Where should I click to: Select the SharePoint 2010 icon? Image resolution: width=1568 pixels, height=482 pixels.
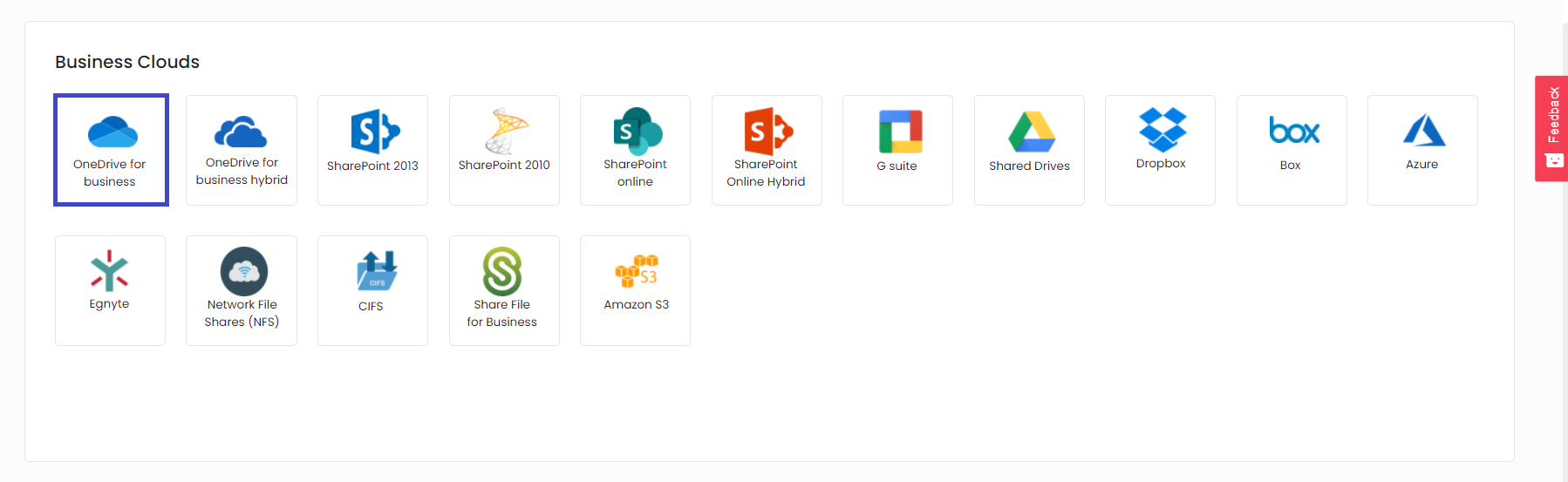(x=506, y=131)
